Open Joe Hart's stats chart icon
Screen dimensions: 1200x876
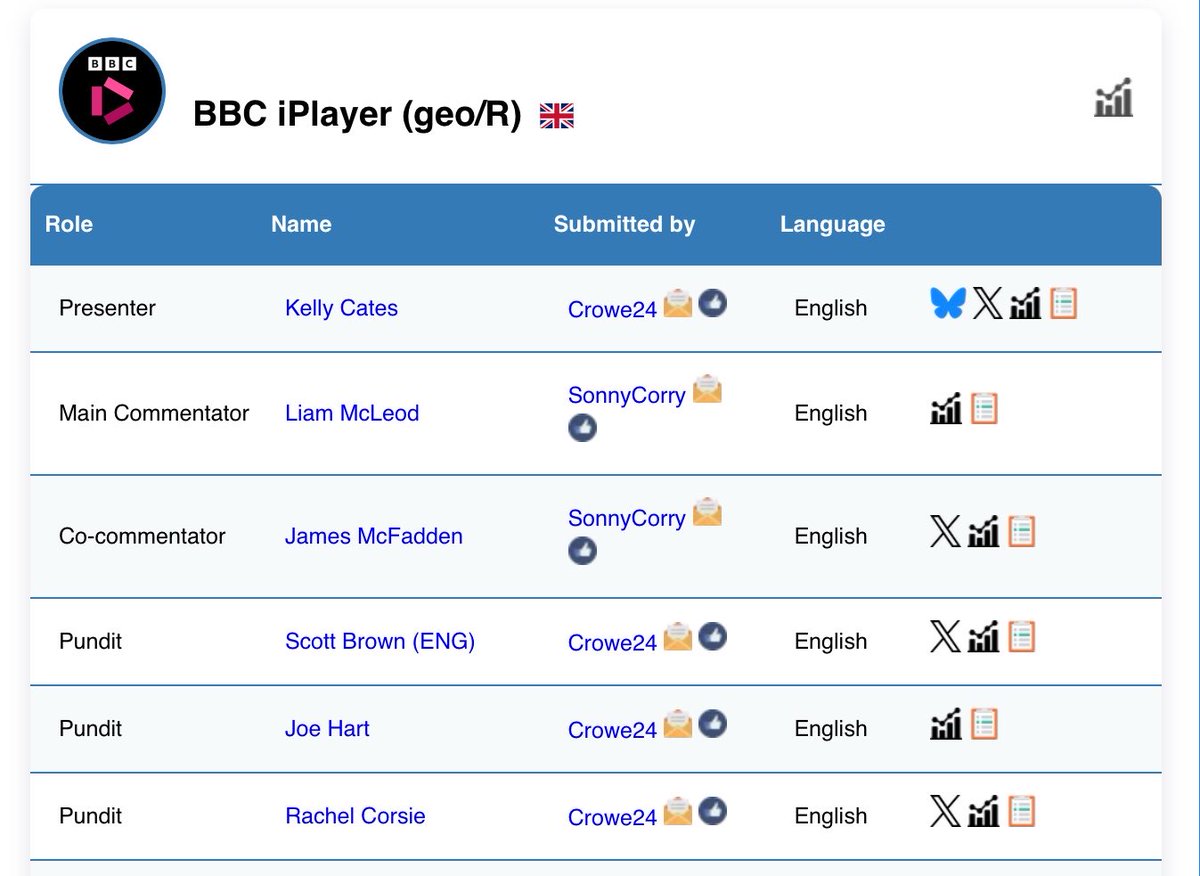pyautogui.click(x=946, y=723)
